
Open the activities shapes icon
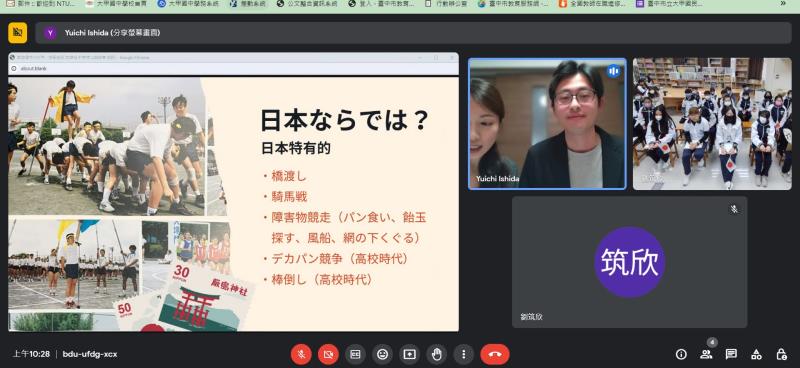click(x=756, y=354)
